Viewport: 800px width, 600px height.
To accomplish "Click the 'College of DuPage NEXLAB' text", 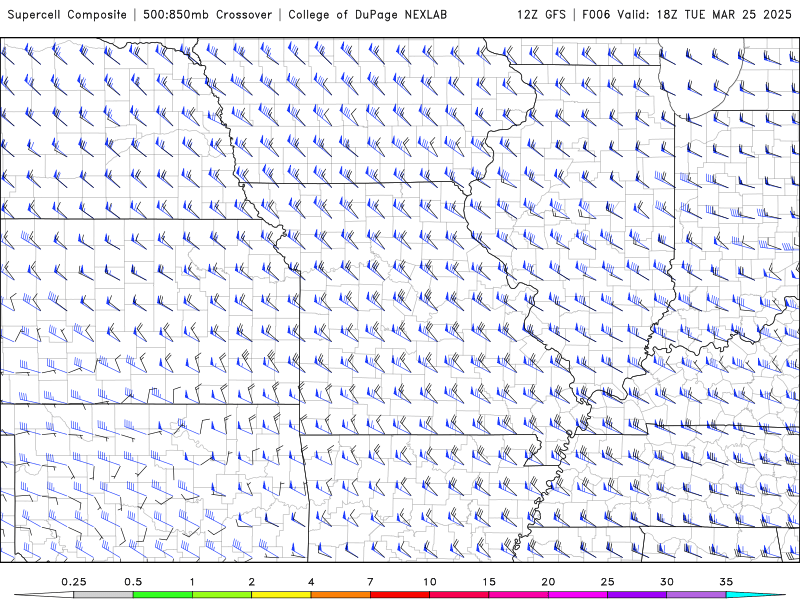I will (x=367, y=15).
